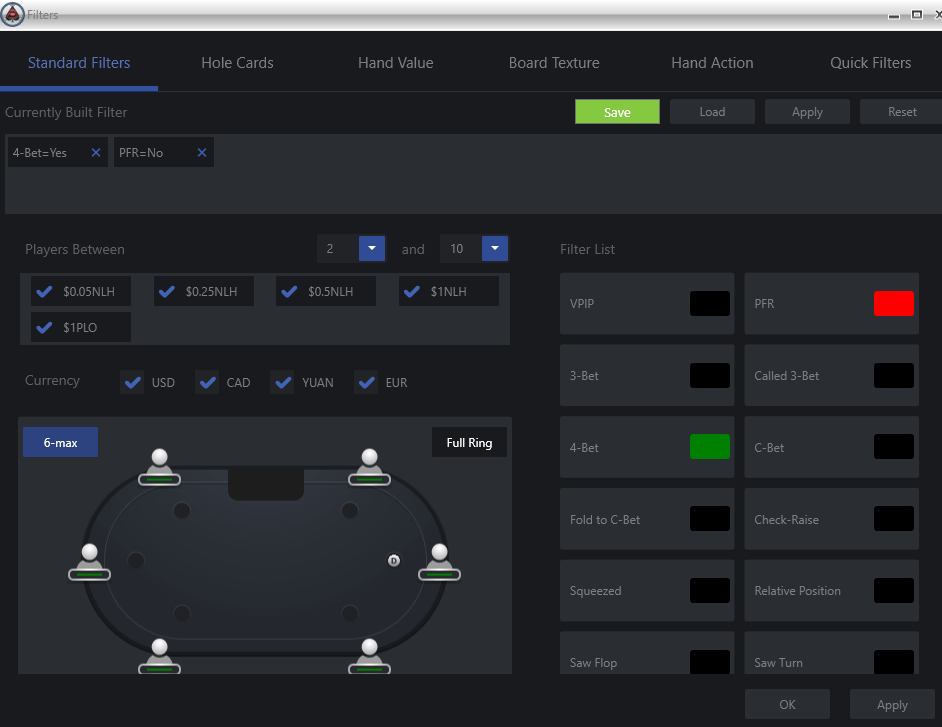Choose the 6-max table layout
This screenshot has height=727, width=942.
tap(60, 442)
